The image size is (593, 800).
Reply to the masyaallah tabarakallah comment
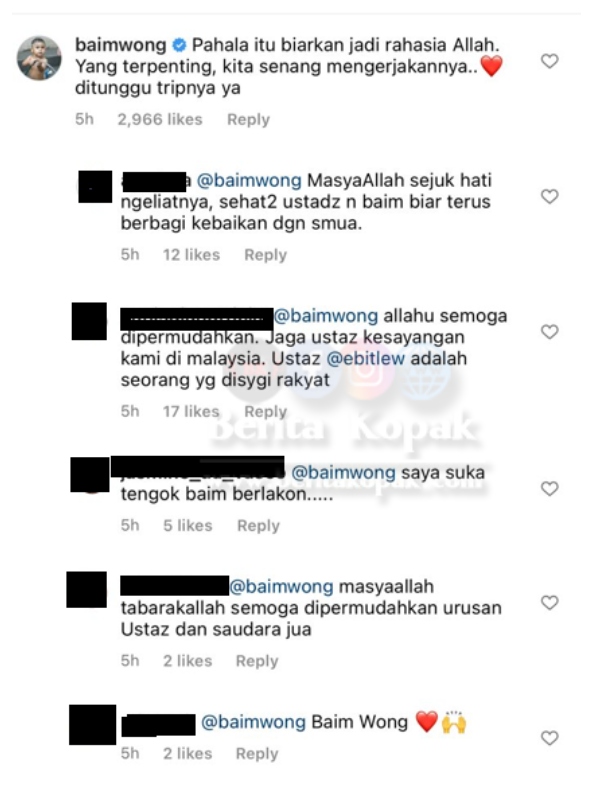[257, 661]
